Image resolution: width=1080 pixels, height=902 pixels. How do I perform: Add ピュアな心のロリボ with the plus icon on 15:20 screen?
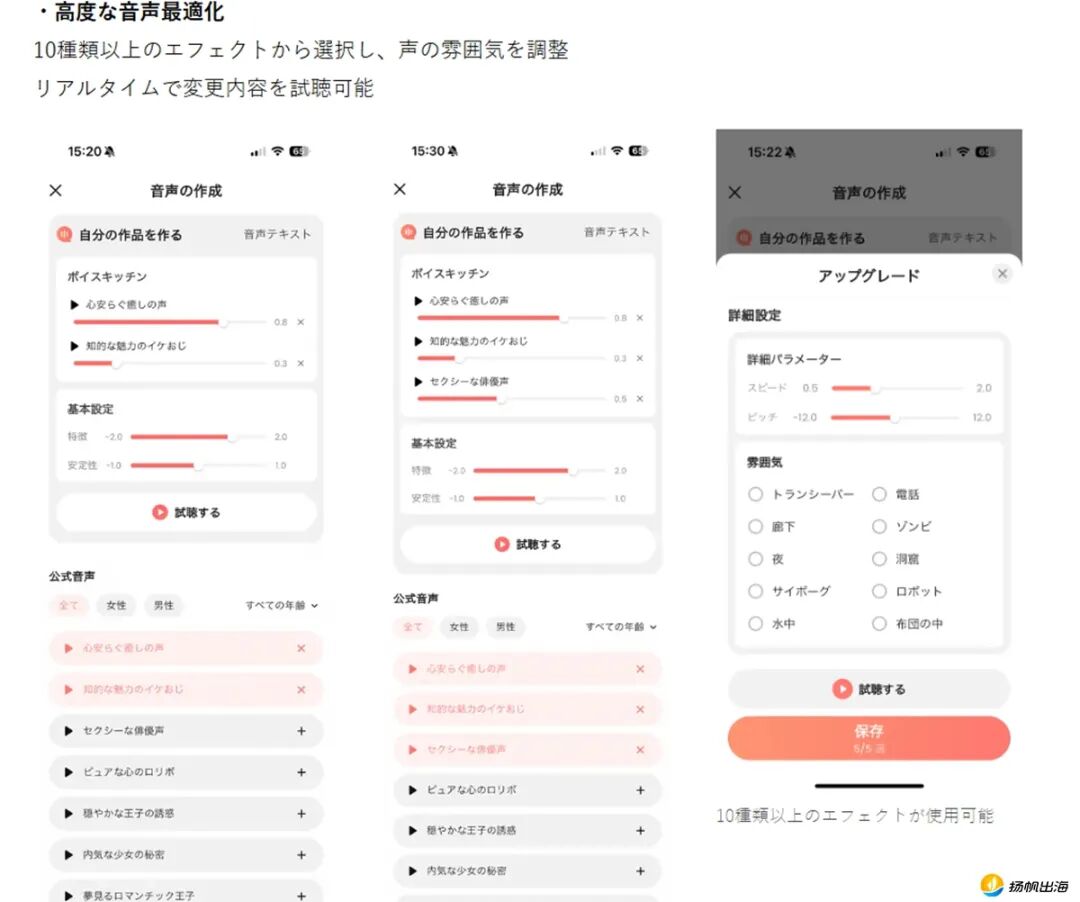tap(301, 773)
